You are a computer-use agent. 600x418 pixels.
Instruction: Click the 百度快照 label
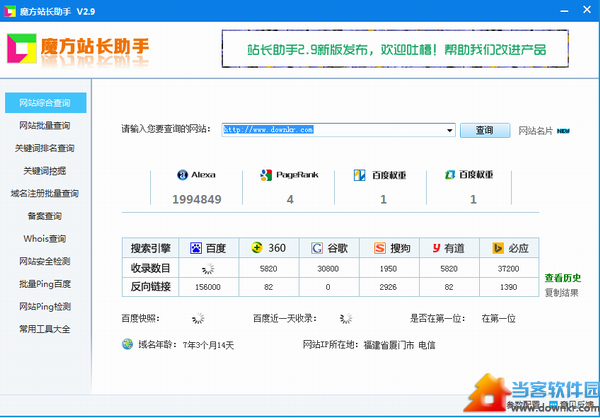click(x=141, y=318)
